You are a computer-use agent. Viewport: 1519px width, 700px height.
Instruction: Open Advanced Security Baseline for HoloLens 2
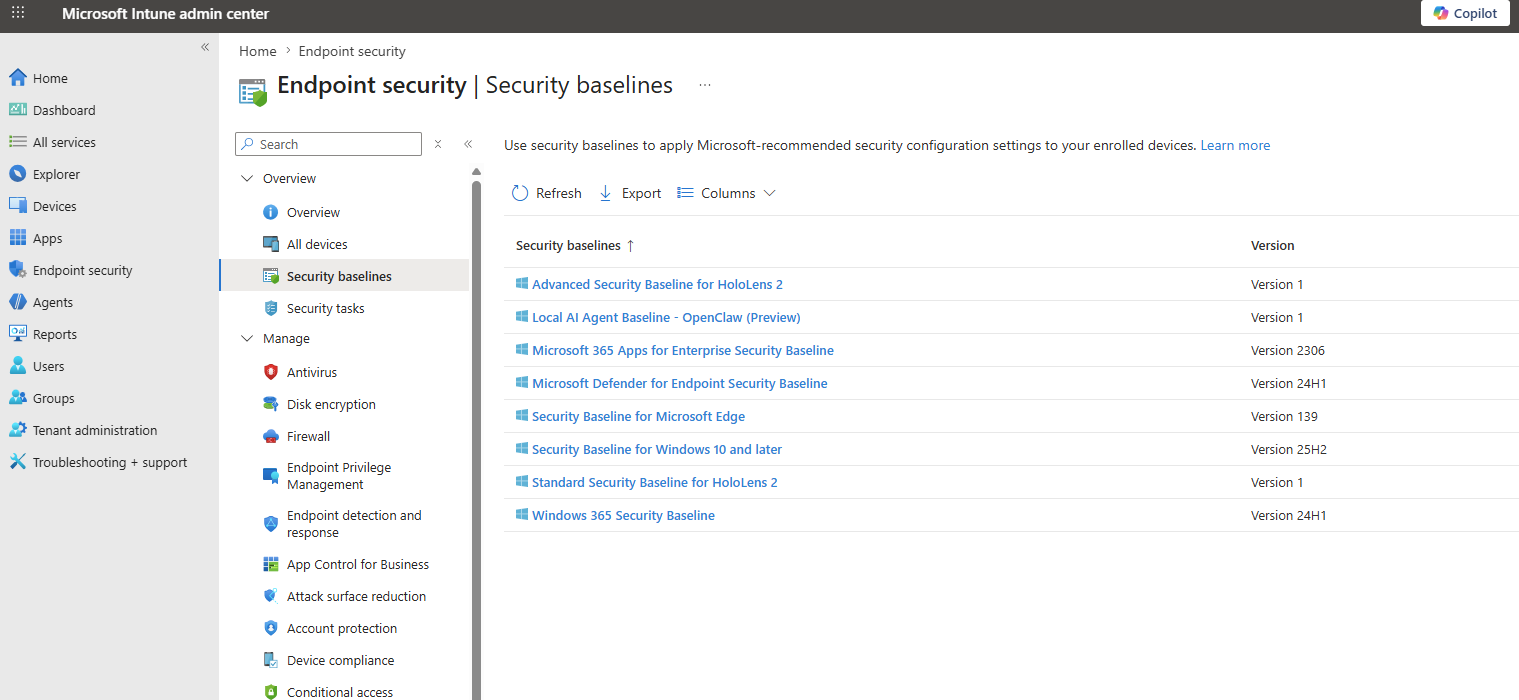[657, 284]
